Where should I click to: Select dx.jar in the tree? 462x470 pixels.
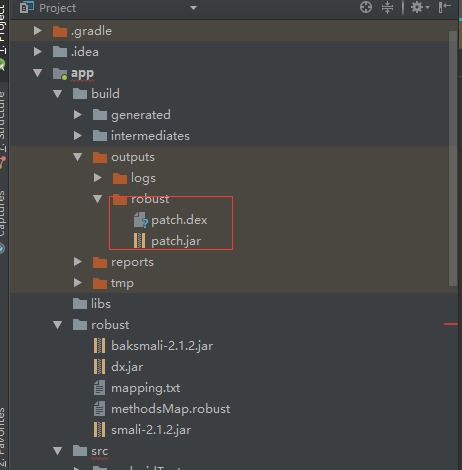[127, 367]
